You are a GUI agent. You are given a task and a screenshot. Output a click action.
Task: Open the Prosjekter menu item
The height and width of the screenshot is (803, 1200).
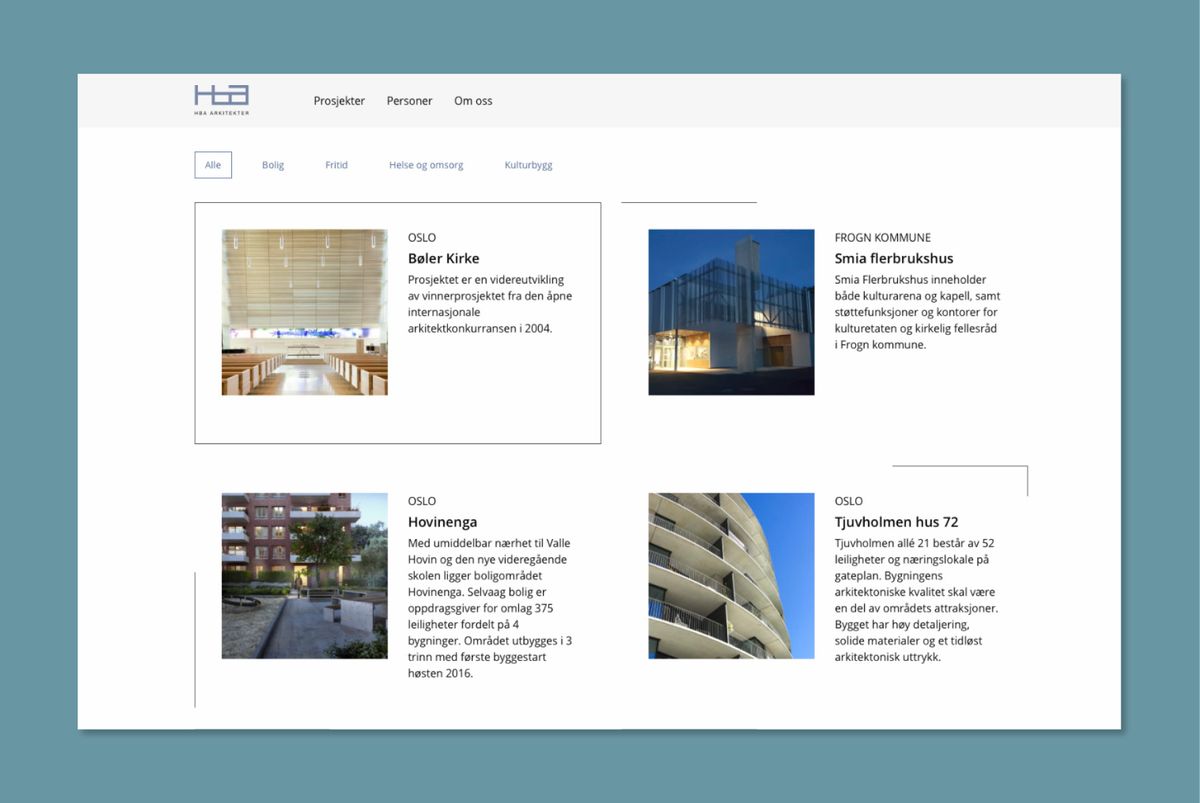click(339, 101)
